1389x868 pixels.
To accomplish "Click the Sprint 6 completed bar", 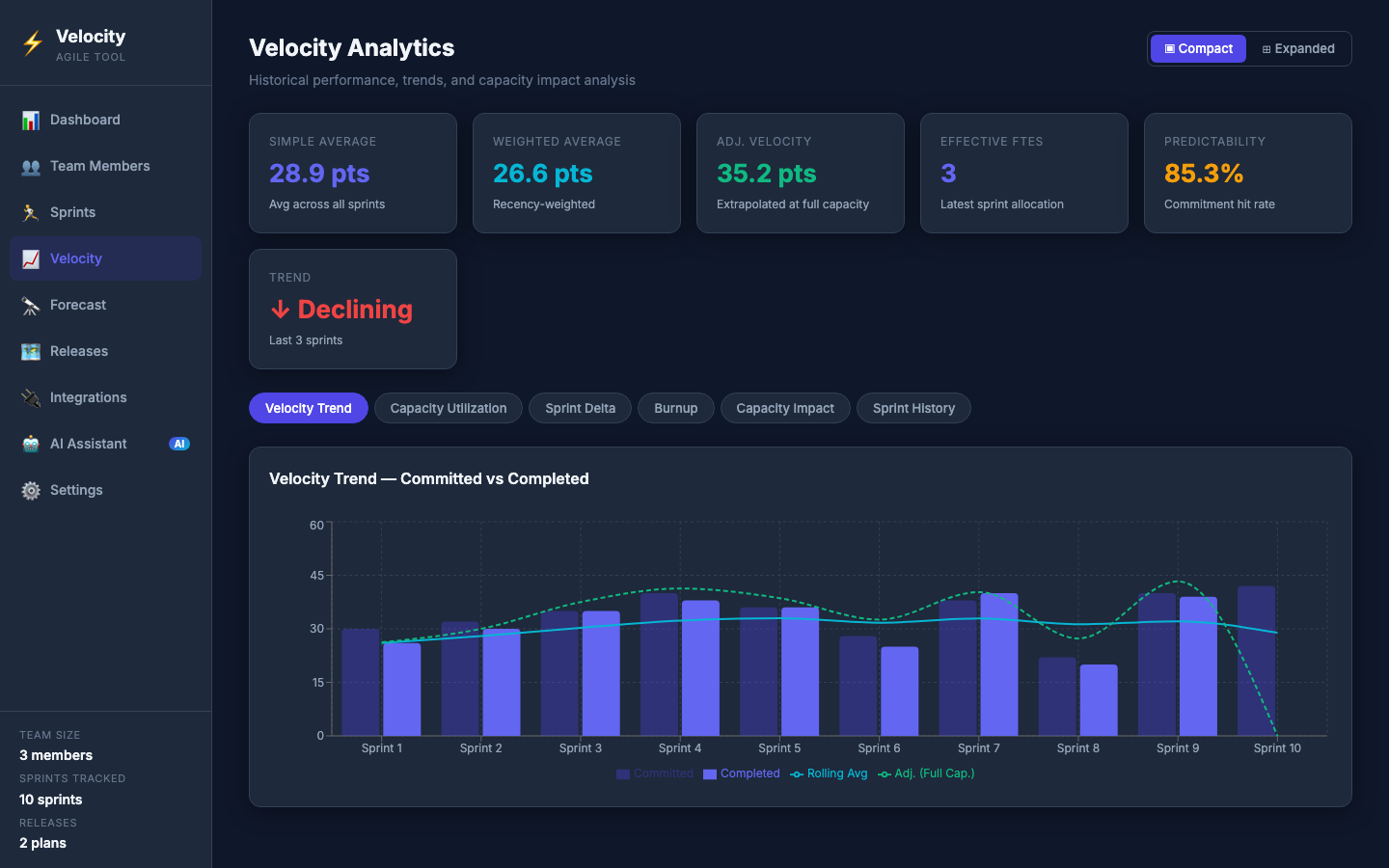I will click(x=900, y=692).
